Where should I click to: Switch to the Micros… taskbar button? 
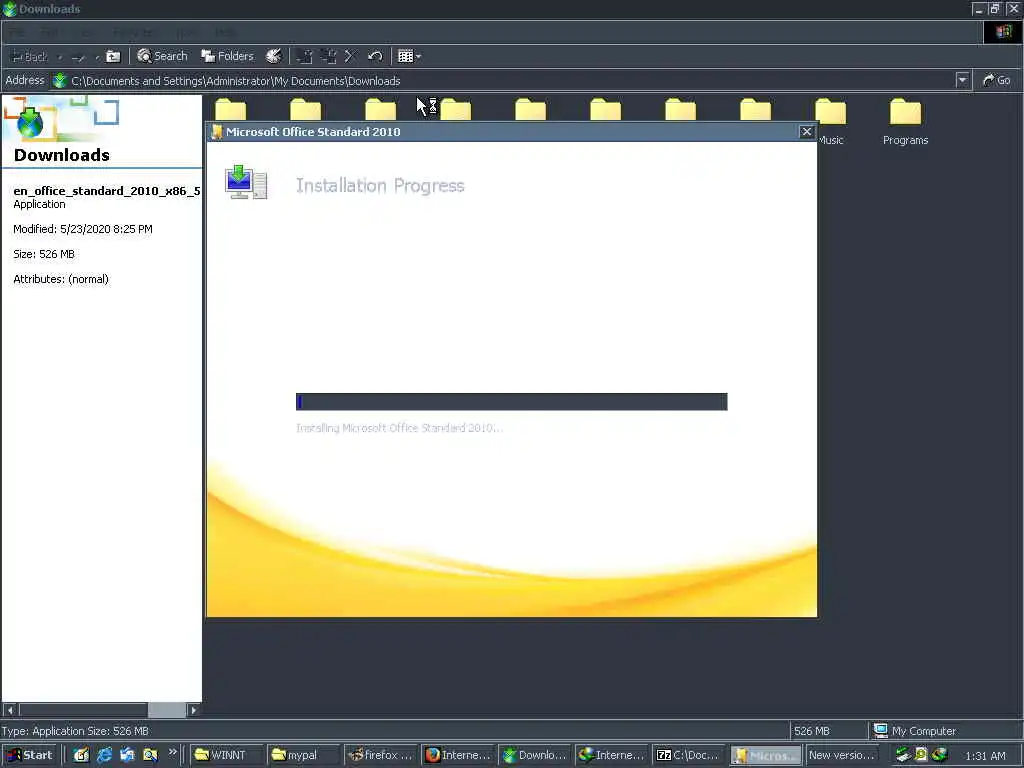click(766, 755)
